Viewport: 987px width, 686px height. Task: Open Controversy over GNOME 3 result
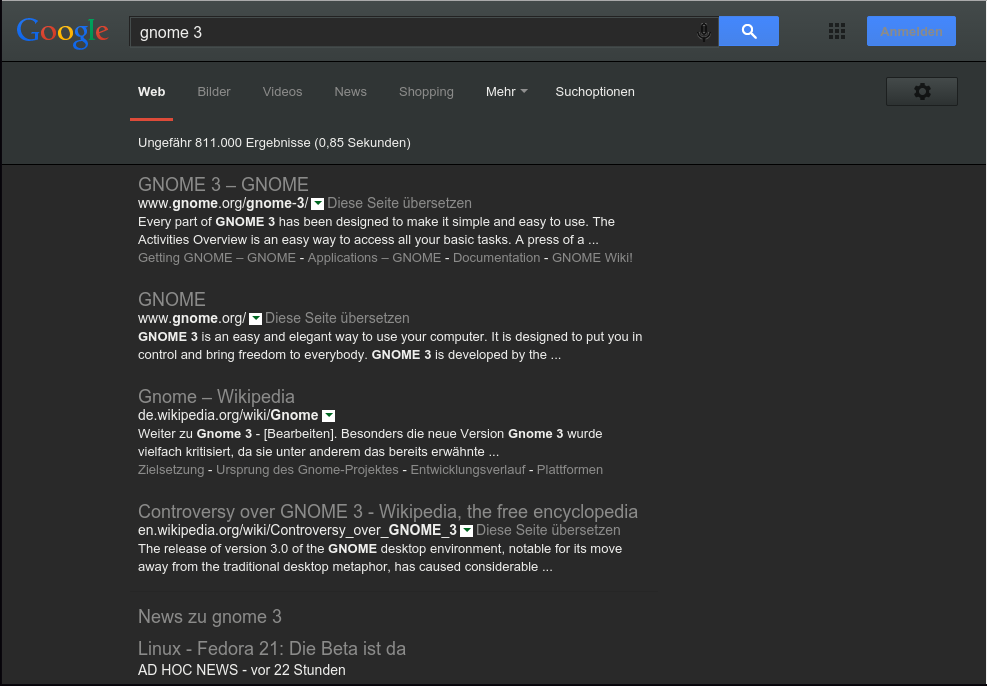388,512
